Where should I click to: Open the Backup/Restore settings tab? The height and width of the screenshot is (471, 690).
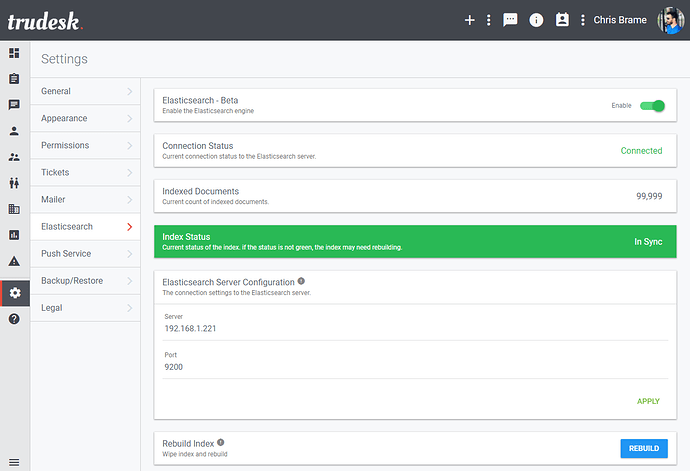coord(85,281)
